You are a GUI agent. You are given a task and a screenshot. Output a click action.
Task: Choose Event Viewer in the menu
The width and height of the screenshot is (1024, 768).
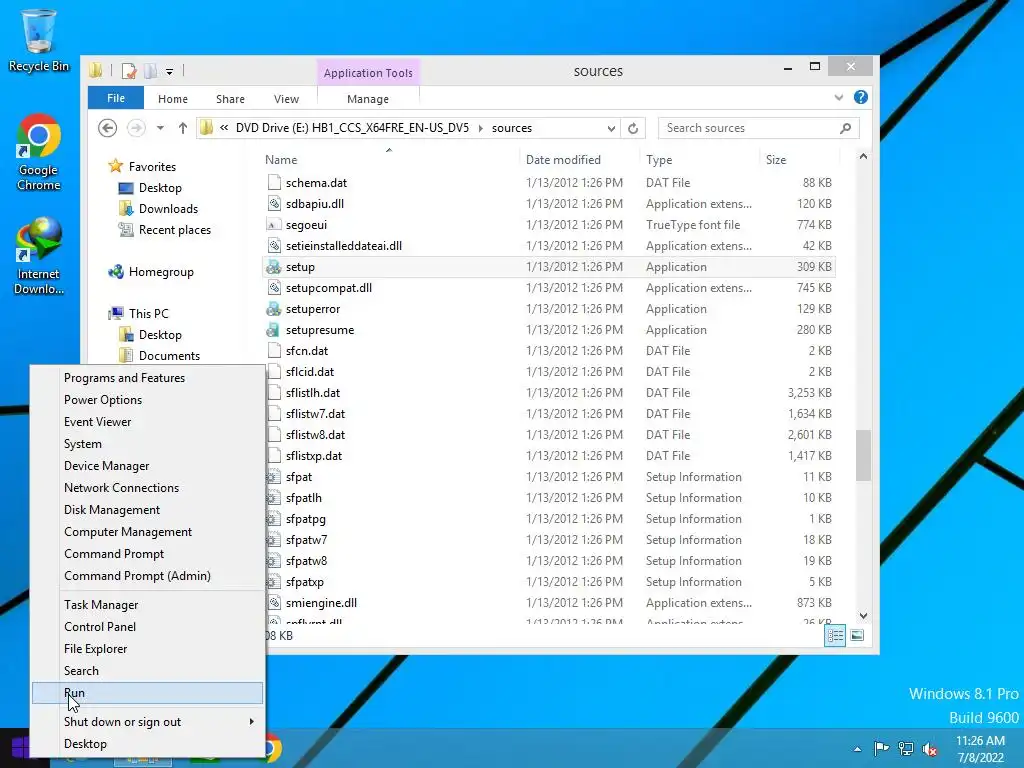point(148,422)
